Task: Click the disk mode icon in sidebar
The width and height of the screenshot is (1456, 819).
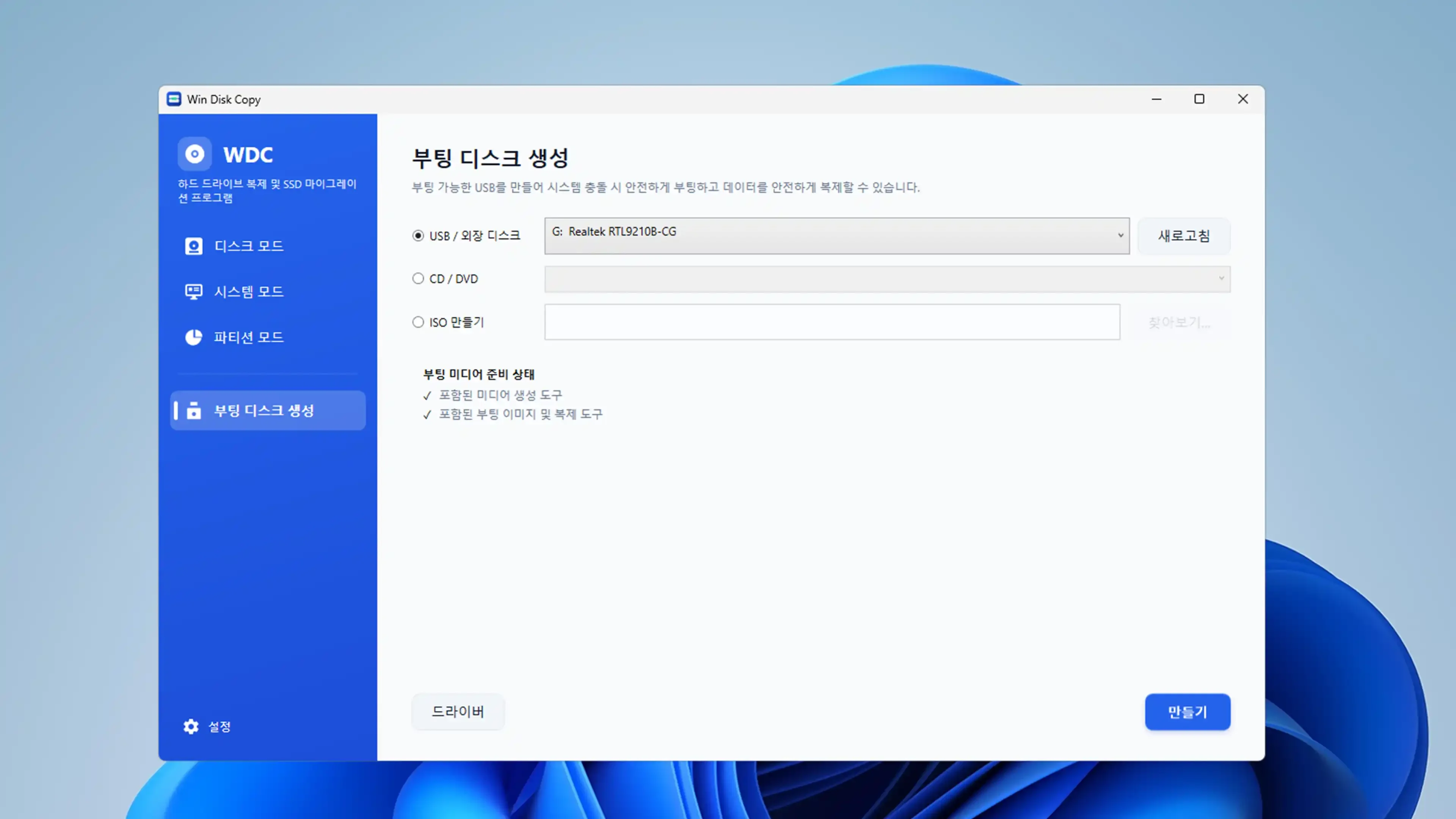Action: [x=193, y=246]
